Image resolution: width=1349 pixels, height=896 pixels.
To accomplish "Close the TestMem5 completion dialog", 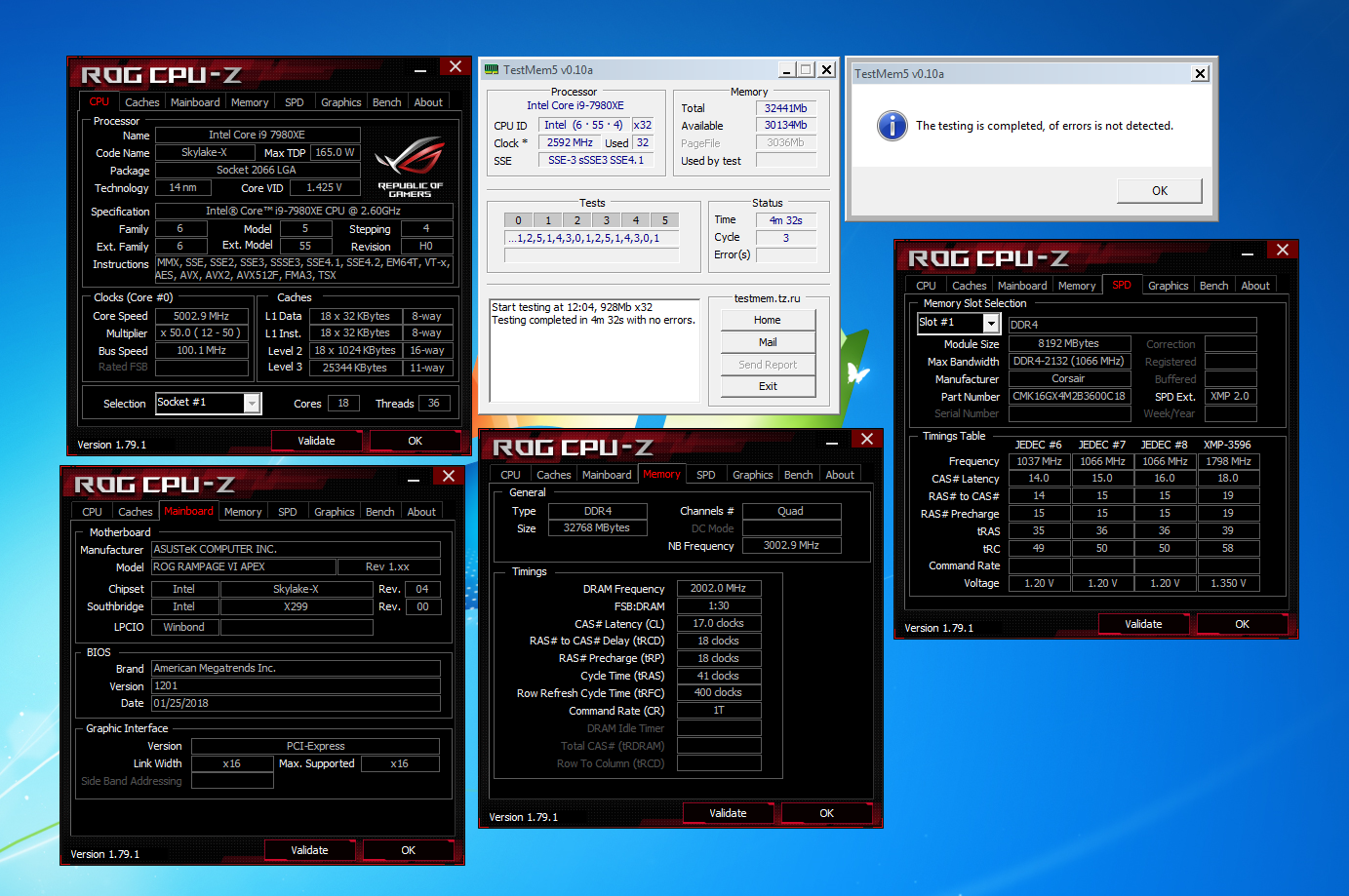I will tap(1200, 73).
